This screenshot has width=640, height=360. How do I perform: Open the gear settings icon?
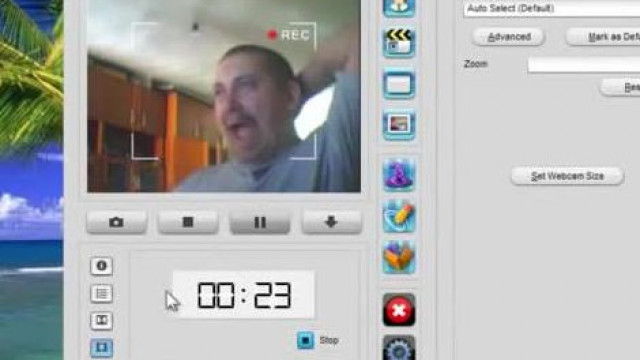pyautogui.click(x=399, y=348)
